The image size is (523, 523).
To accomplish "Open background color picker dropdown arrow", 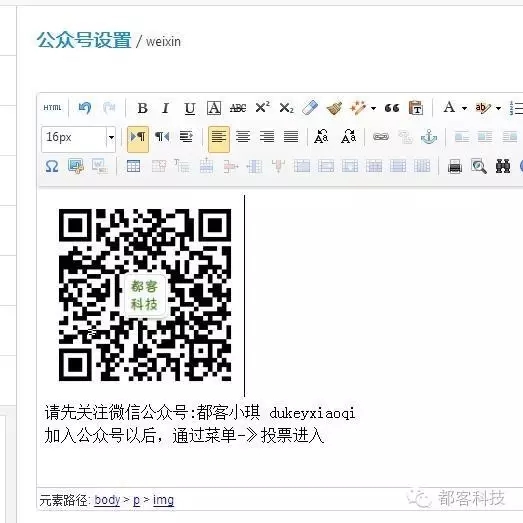I will [x=498, y=108].
